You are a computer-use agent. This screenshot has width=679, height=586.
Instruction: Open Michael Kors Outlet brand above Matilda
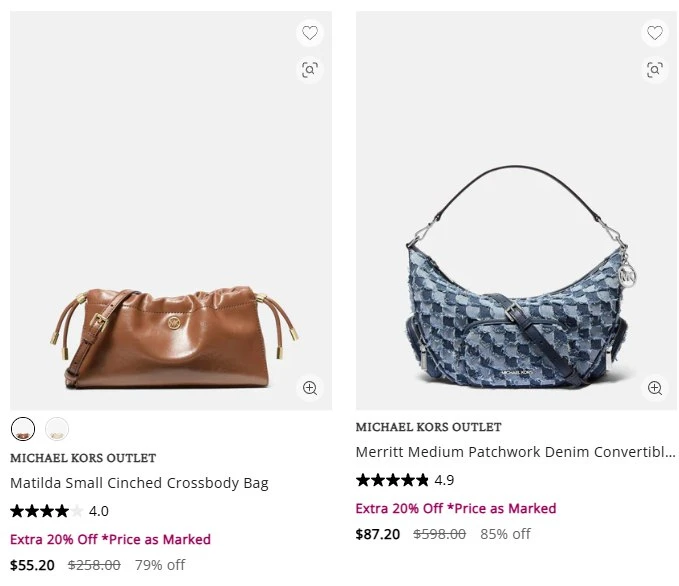point(83,458)
